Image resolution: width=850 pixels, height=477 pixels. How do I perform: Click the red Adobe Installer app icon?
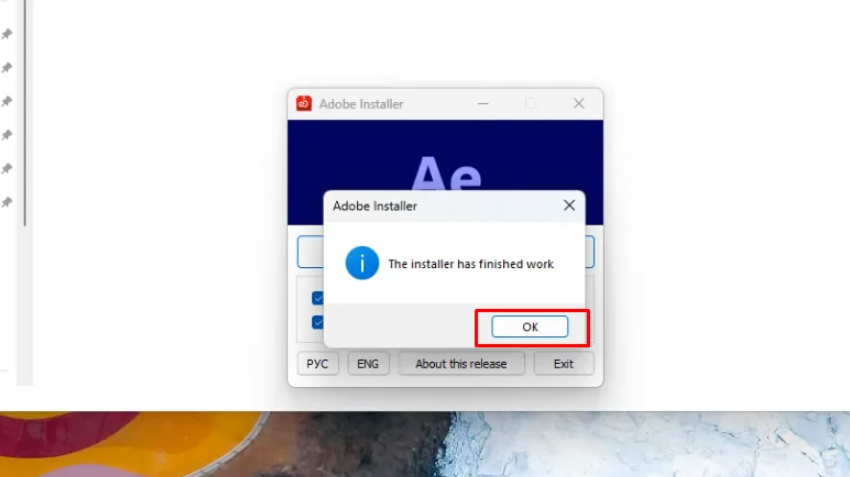click(x=304, y=103)
